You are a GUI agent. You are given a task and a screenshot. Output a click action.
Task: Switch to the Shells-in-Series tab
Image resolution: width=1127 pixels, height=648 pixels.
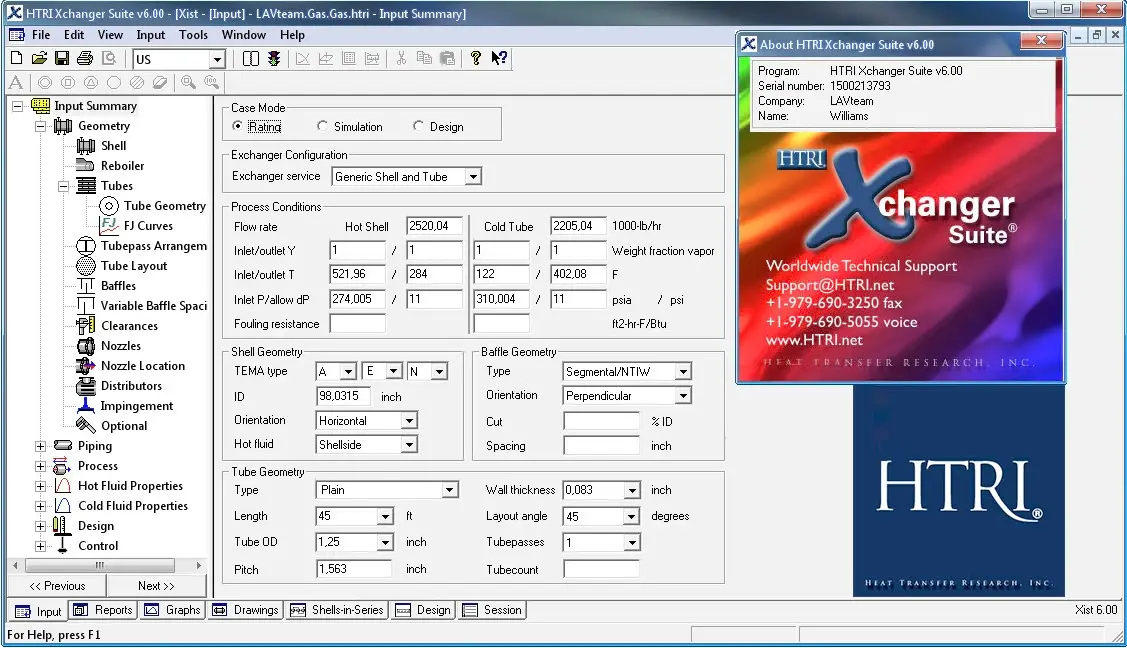(x=337, y=610)
